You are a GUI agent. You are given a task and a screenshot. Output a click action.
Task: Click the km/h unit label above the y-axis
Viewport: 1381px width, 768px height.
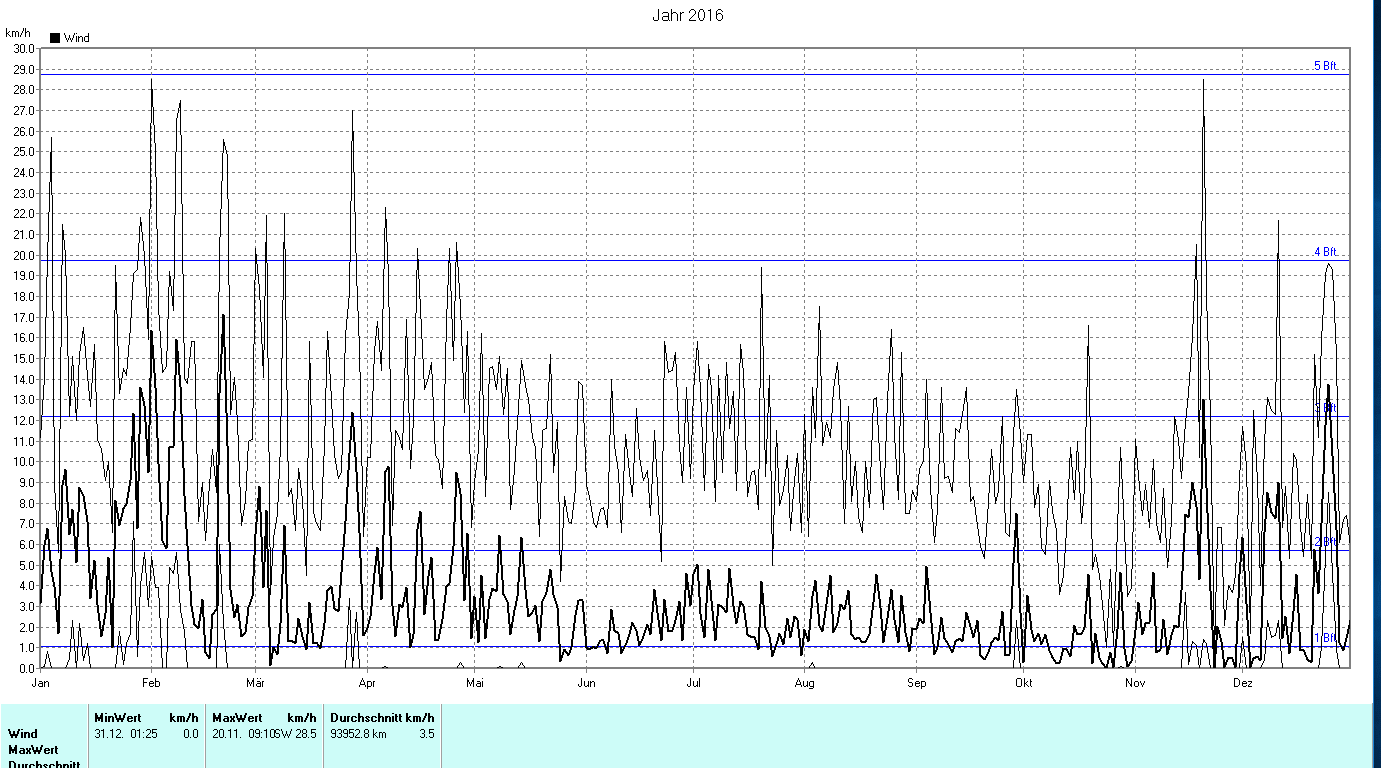tap(18, 33)
